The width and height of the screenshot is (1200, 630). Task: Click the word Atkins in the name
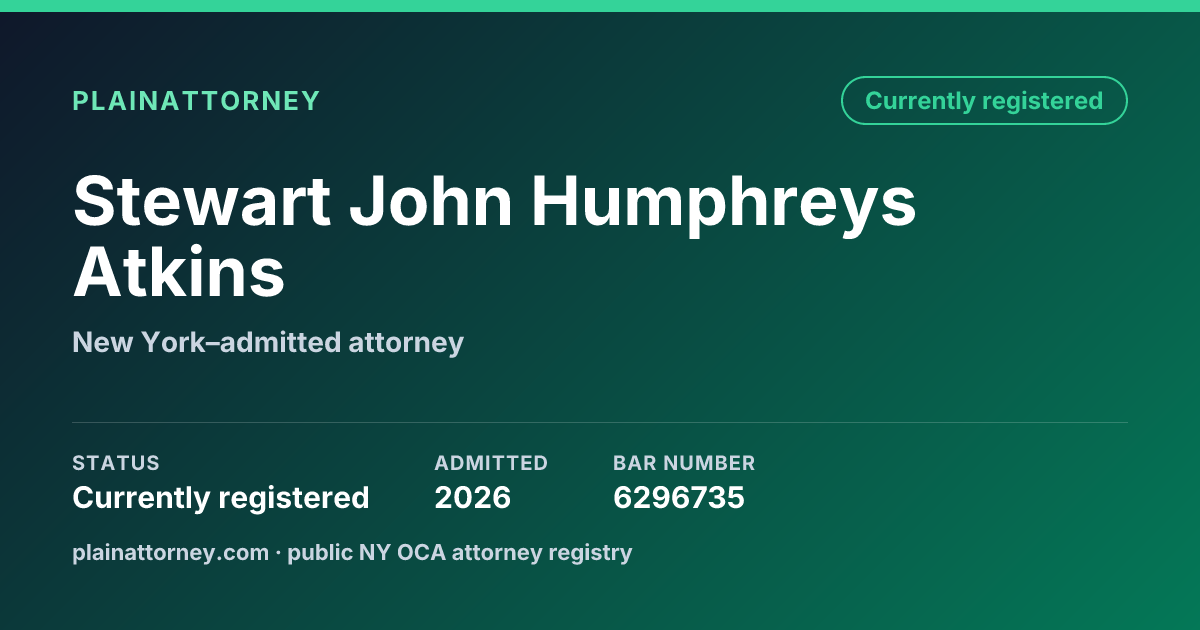pyautogui.click(x=179, y=272)
